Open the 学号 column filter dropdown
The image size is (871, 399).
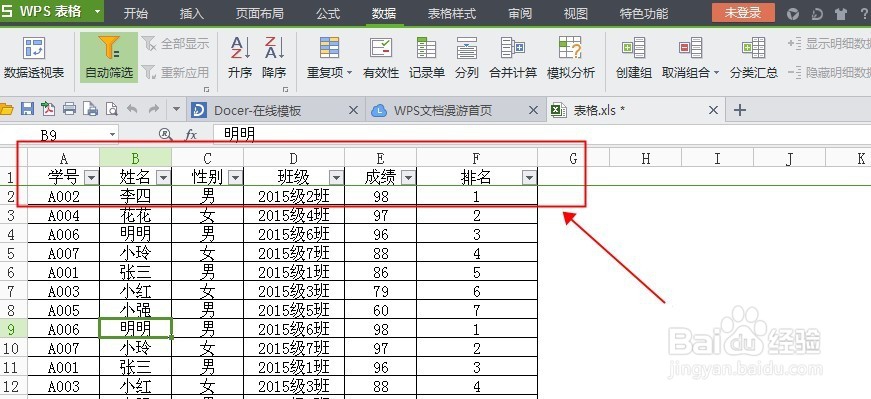(x=91, y=178)
